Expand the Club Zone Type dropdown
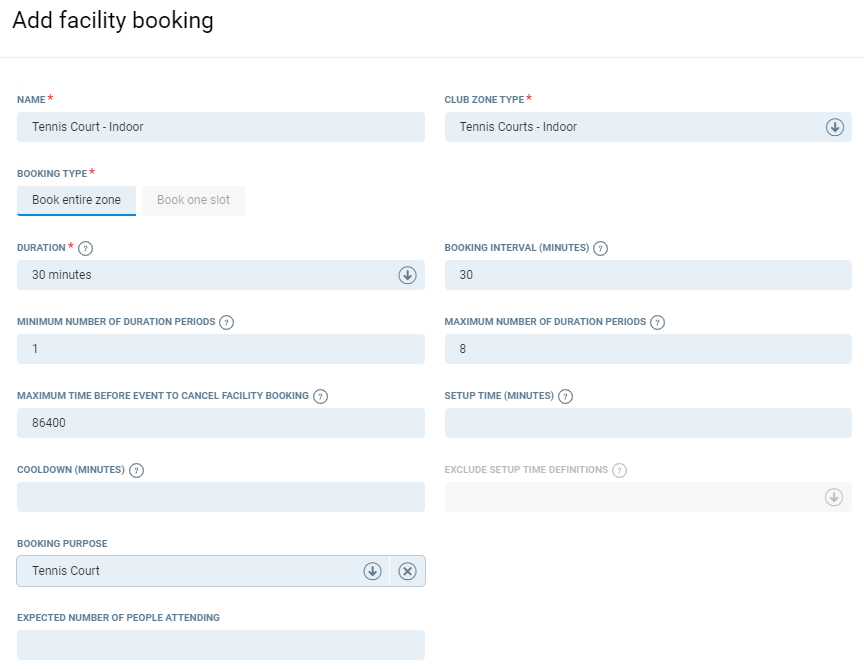The image size is (864, 669). (834, 127)
